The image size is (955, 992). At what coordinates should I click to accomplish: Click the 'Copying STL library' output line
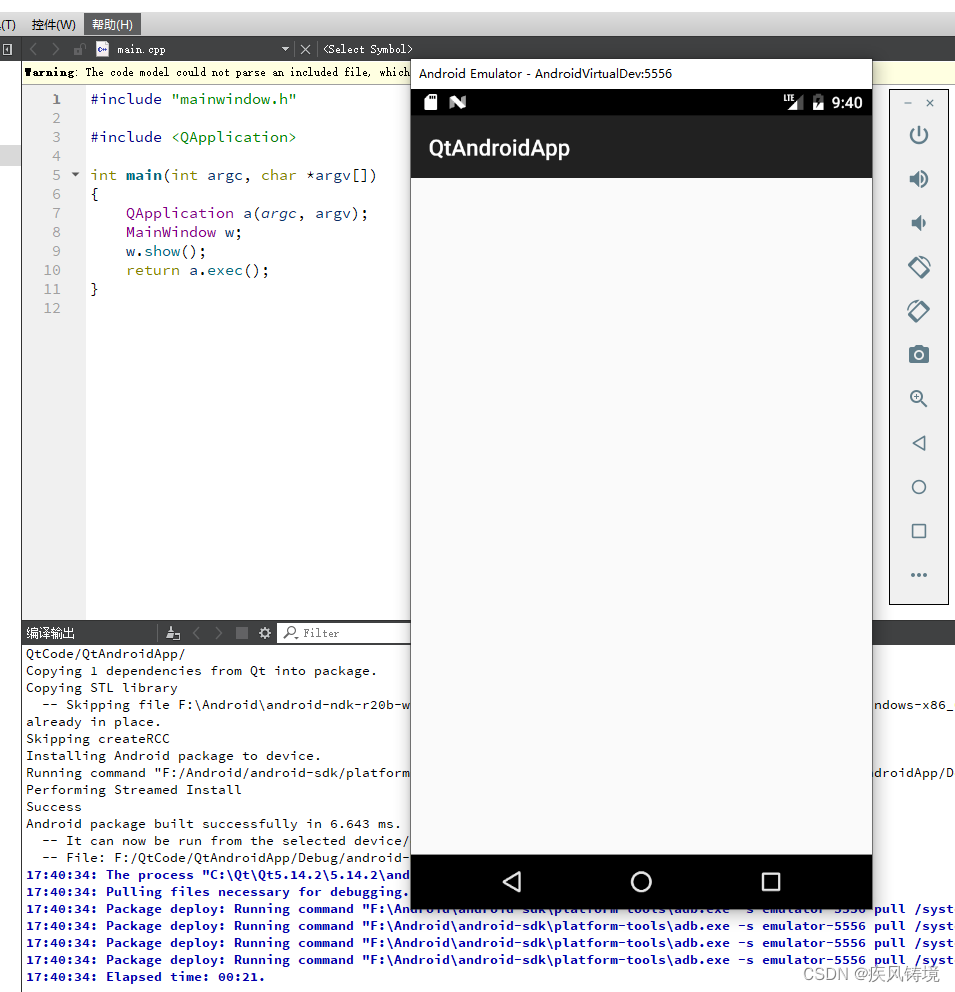click(102, 688)
